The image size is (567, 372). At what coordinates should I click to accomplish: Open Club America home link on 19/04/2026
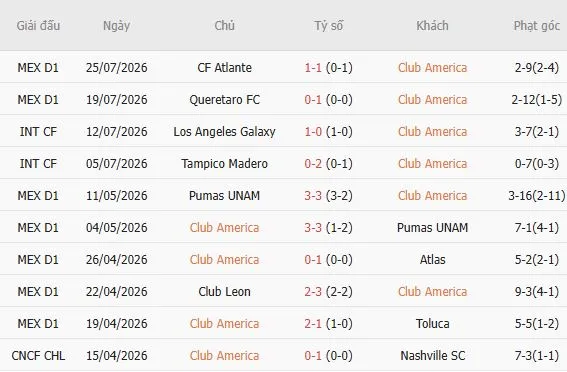[225, 324]
